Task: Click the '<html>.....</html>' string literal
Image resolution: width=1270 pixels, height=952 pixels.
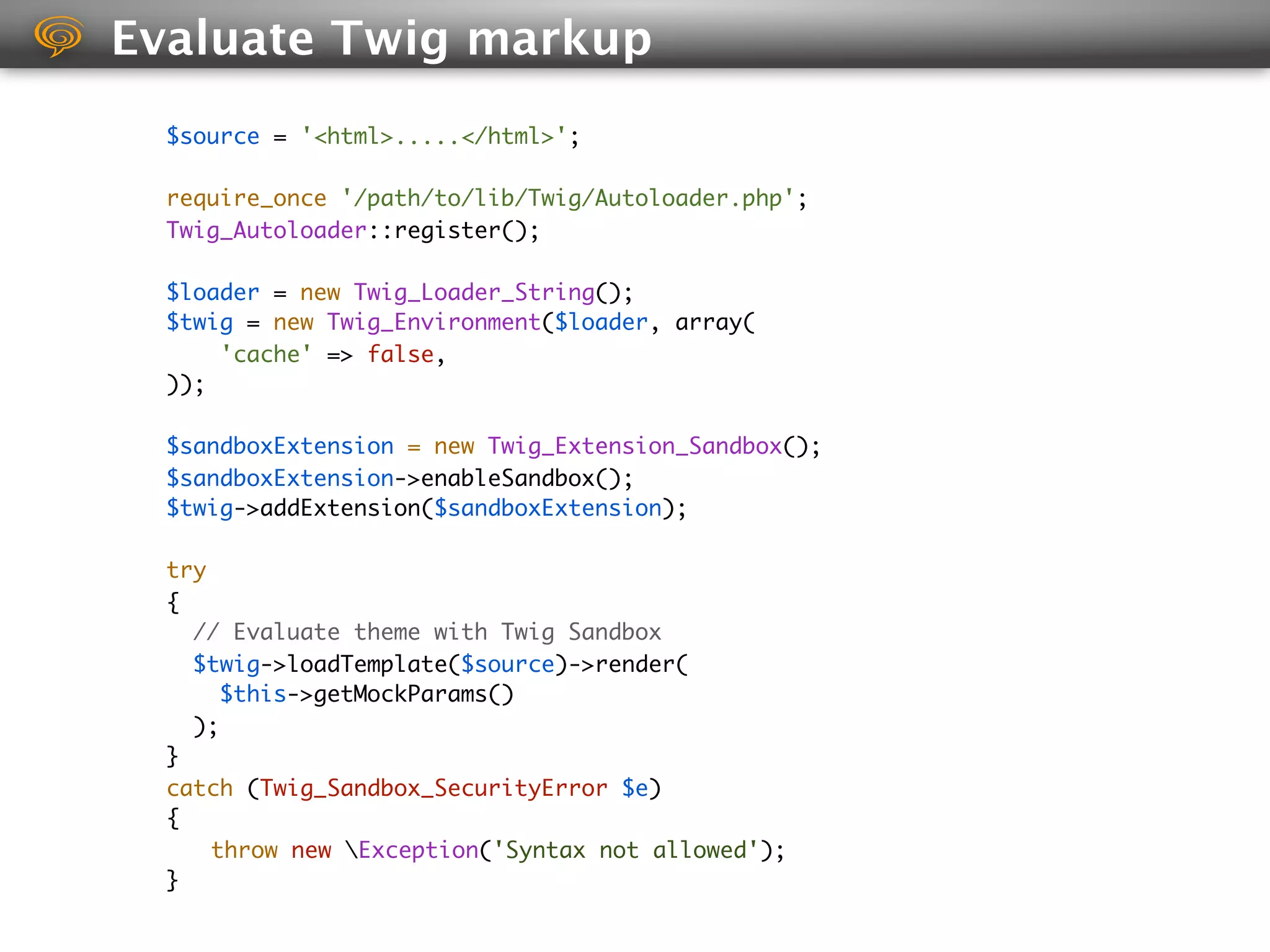Action: (x=433, y=136)
